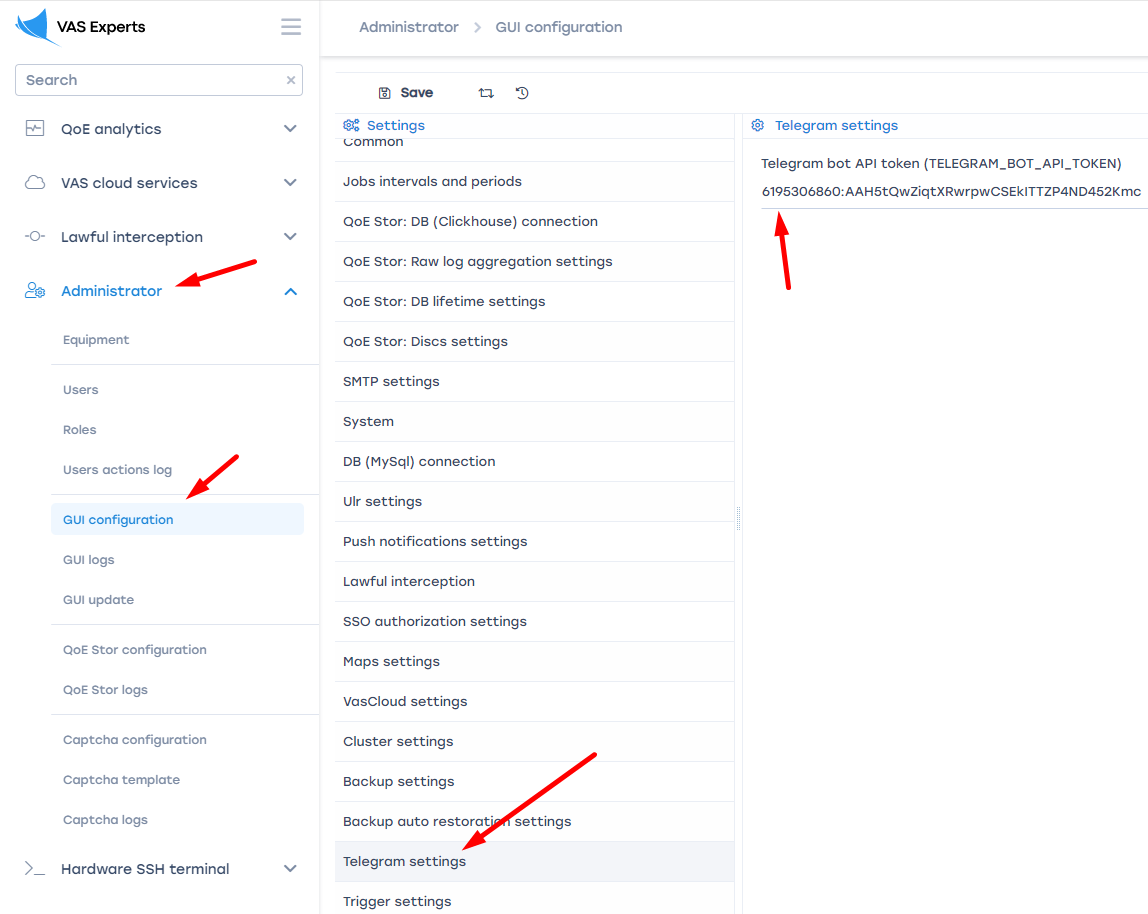Click the VAS cloud services cloud icon

[35, 183]
